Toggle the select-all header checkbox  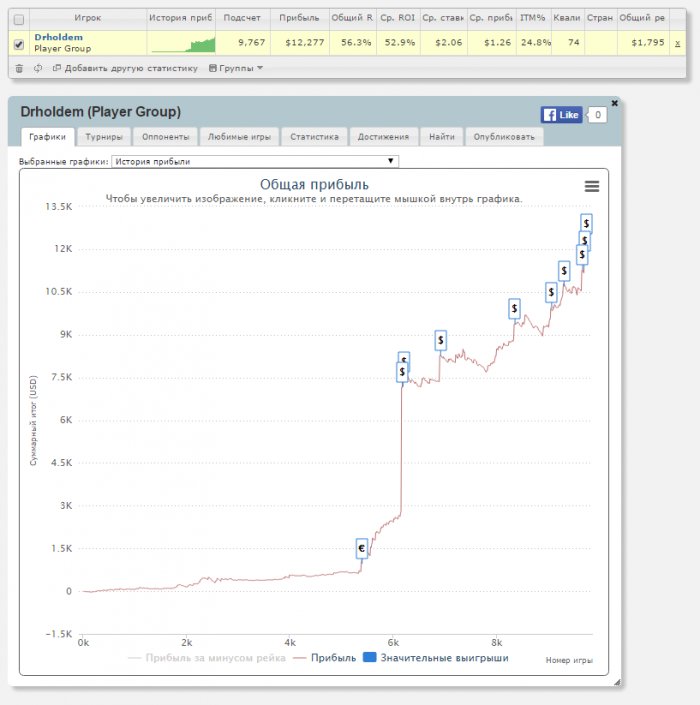point(19,18)
